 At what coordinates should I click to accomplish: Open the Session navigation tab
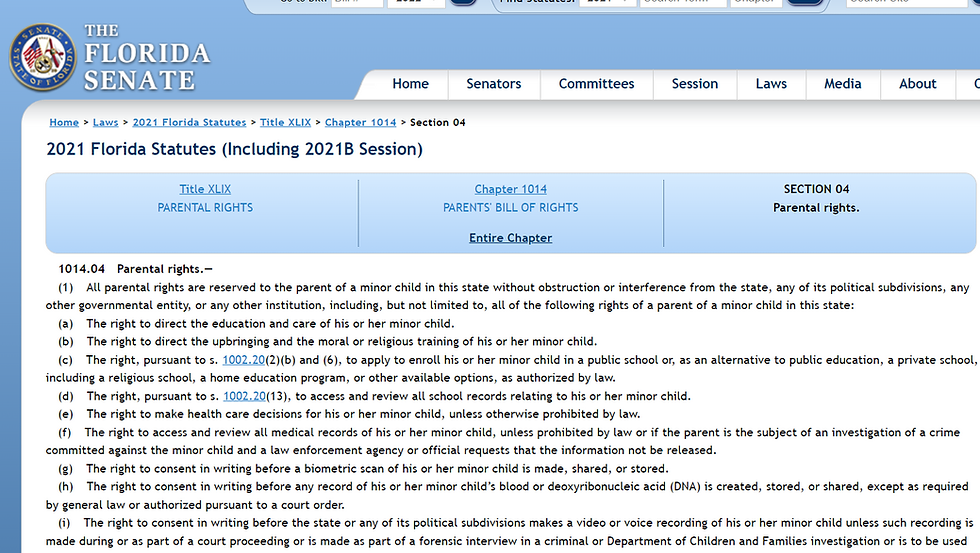(695, 84)
